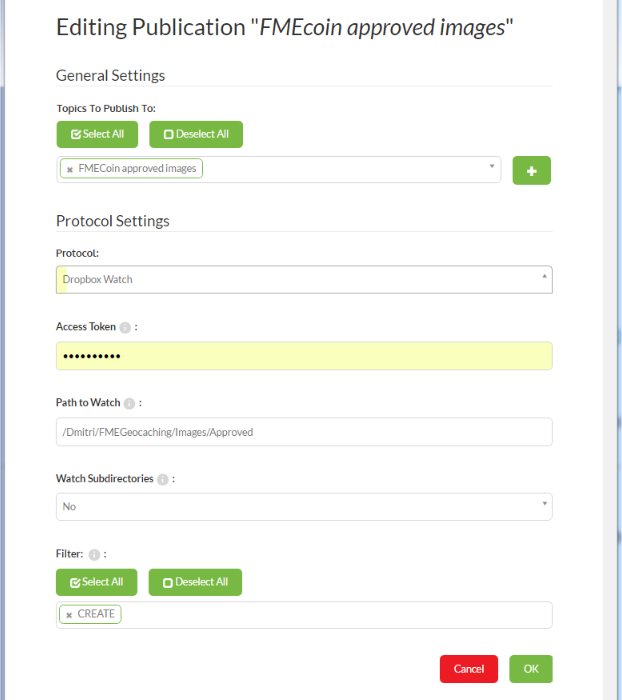Open the topics list dropdown arrow
The image size is (622, 700).
493,167
